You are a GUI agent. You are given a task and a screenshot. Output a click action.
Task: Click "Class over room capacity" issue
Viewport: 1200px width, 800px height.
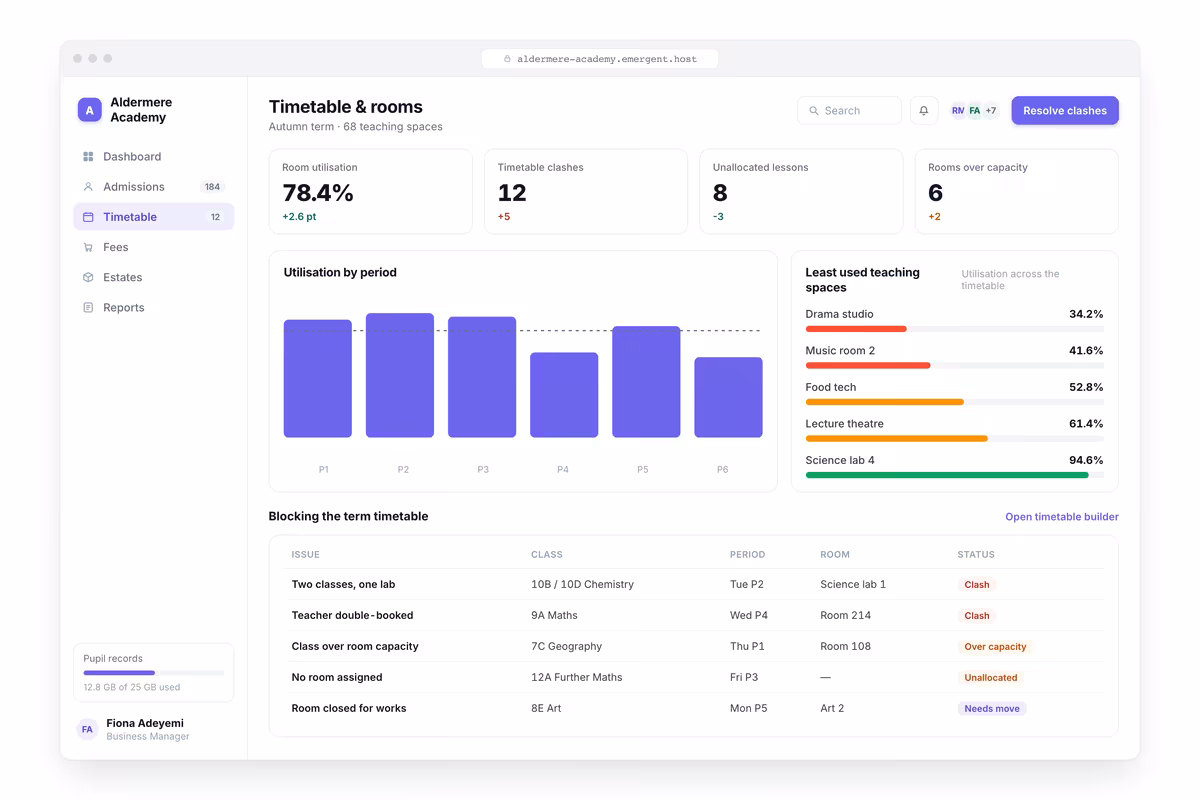(x=355, y=647)
